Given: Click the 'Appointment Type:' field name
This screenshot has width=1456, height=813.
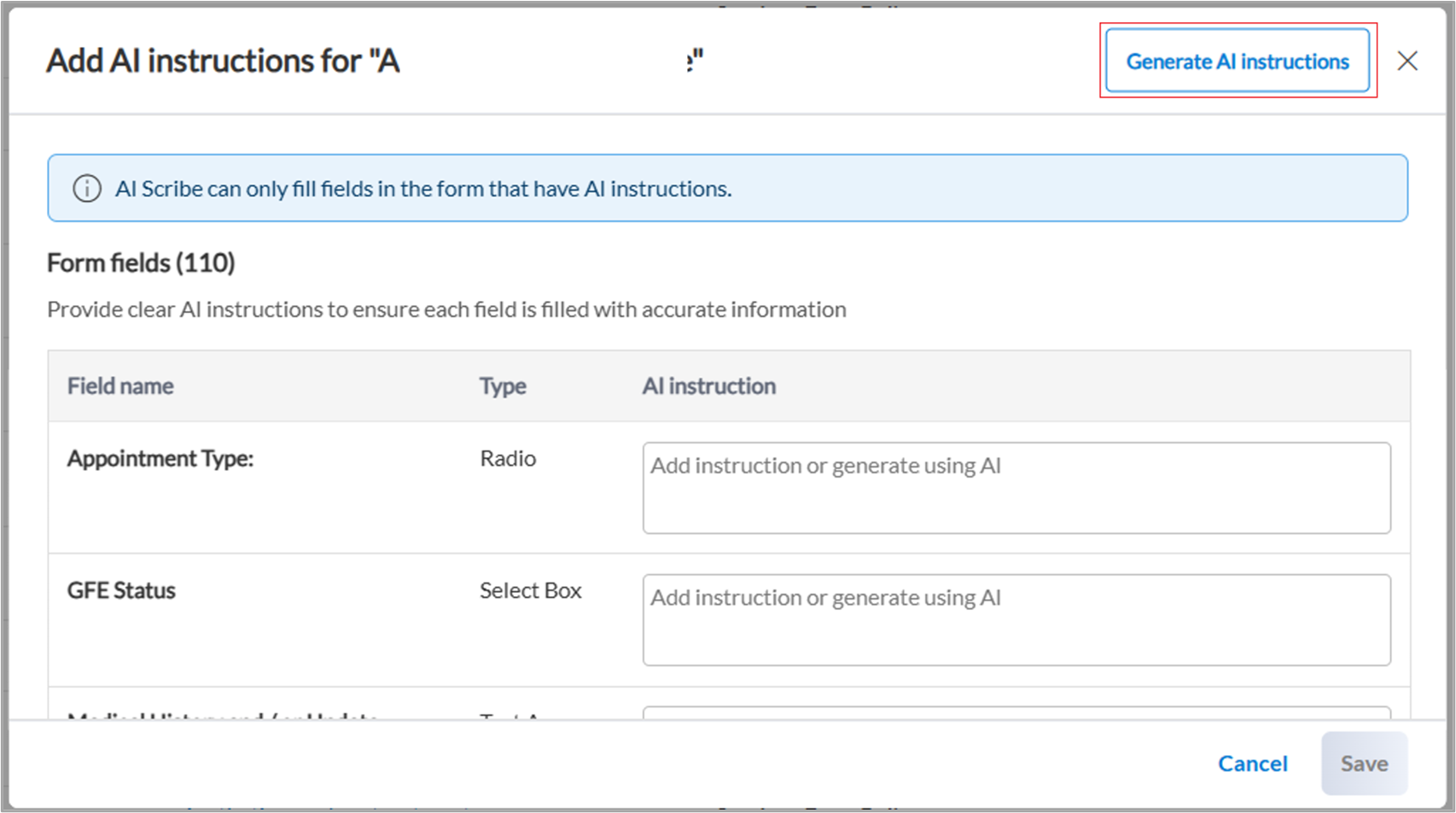Looking at the screenshot, I should click(160, 459).
